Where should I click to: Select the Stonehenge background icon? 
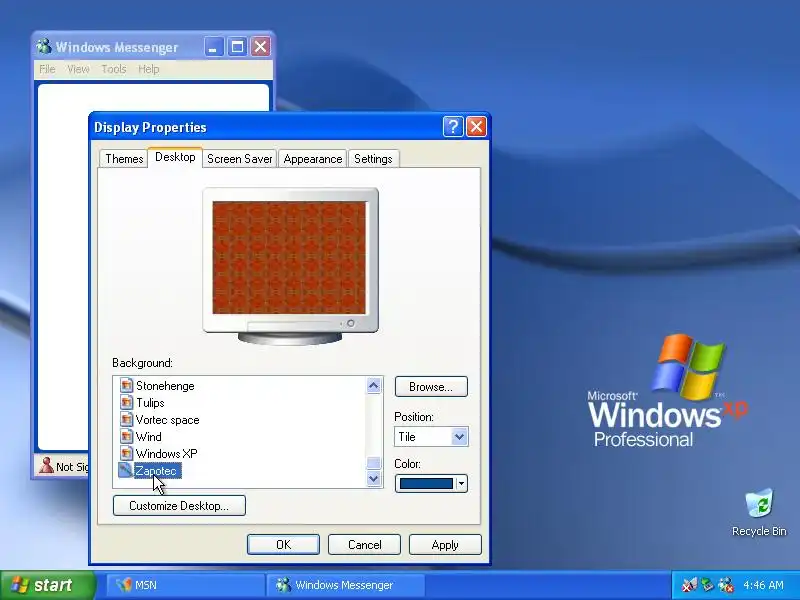click(126, 385)
